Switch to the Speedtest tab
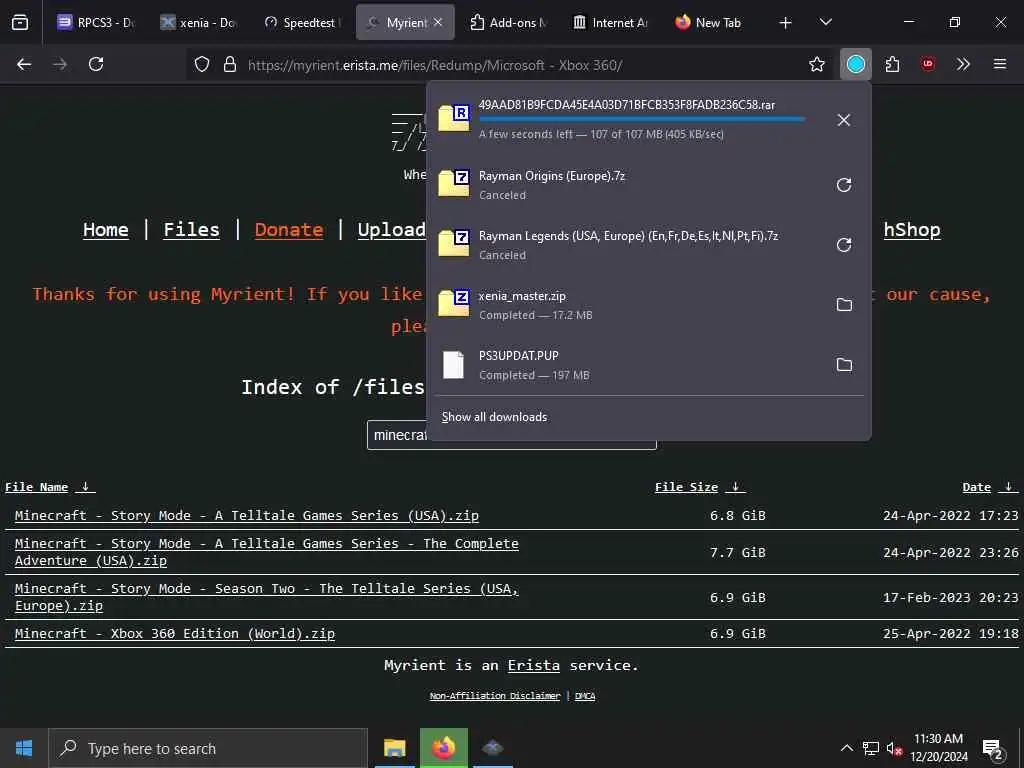Viewport: 1024px width, 768px height. (302, 22)
